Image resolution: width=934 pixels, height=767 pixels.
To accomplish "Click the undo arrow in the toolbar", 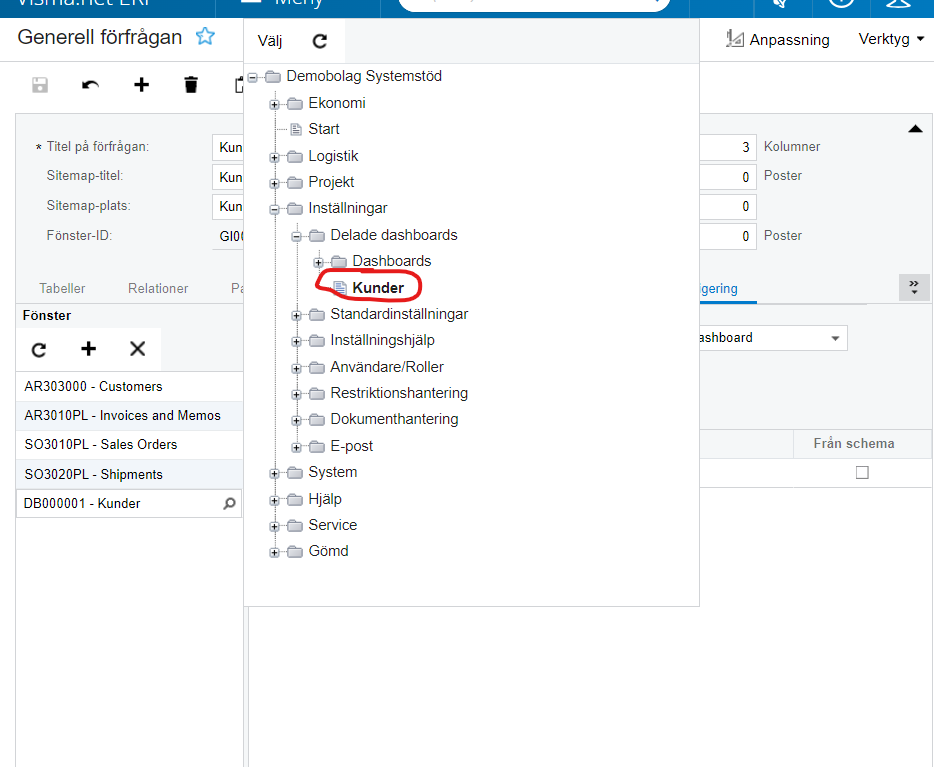I will point(91,85).
